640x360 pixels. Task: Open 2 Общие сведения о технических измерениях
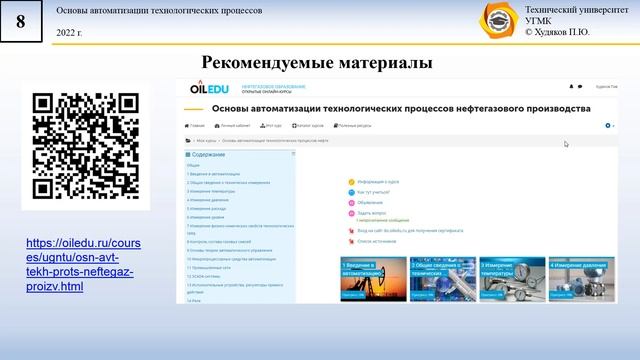pos(229,182)
